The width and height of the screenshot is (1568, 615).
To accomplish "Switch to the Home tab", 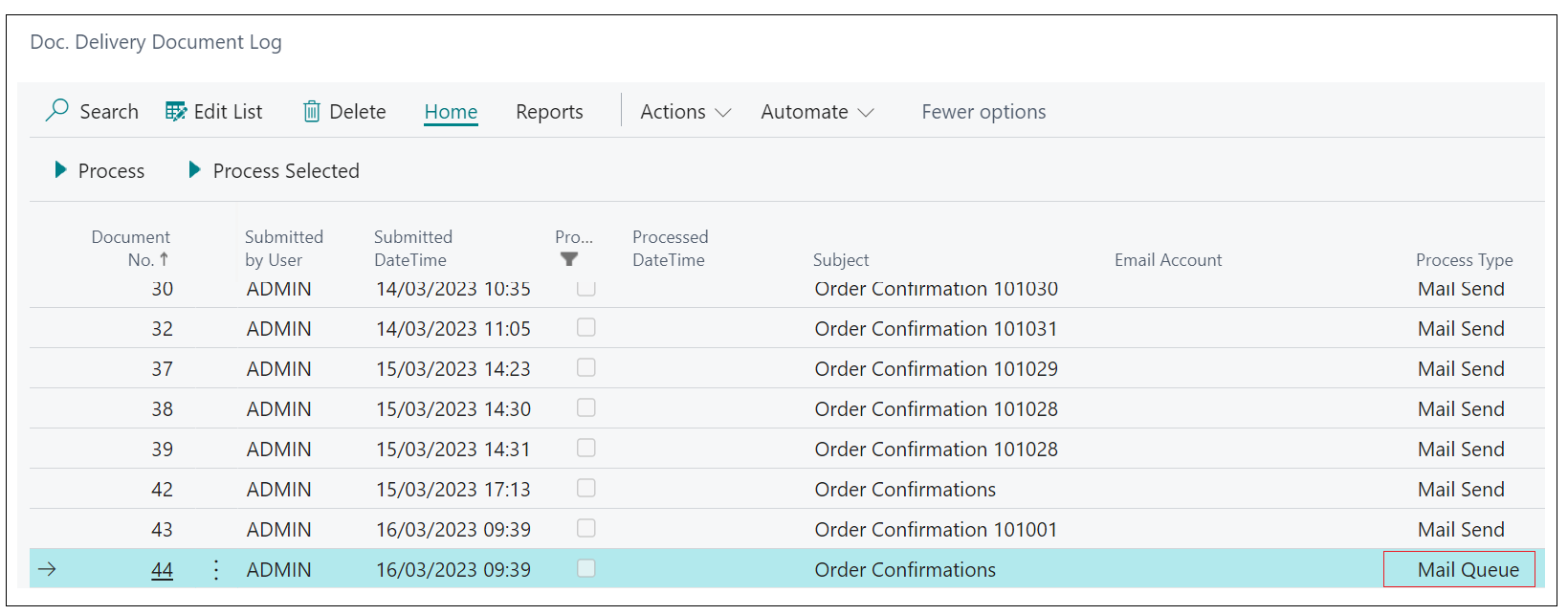I will point(451,112).
